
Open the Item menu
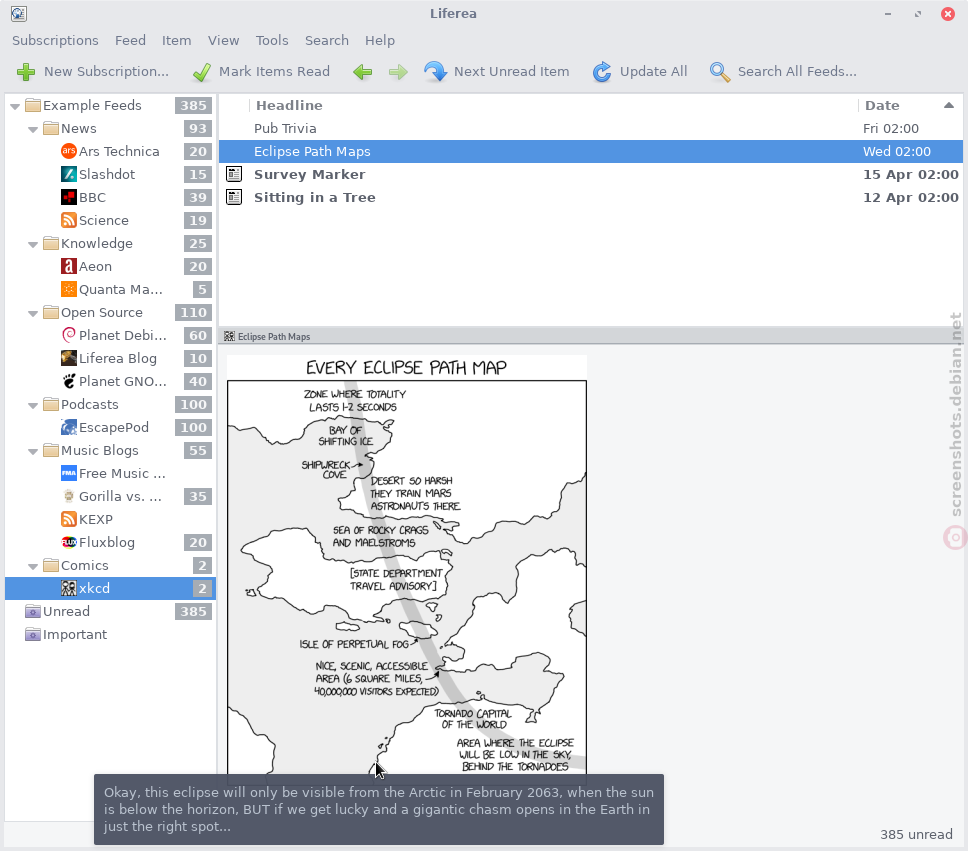pos(177,40)
